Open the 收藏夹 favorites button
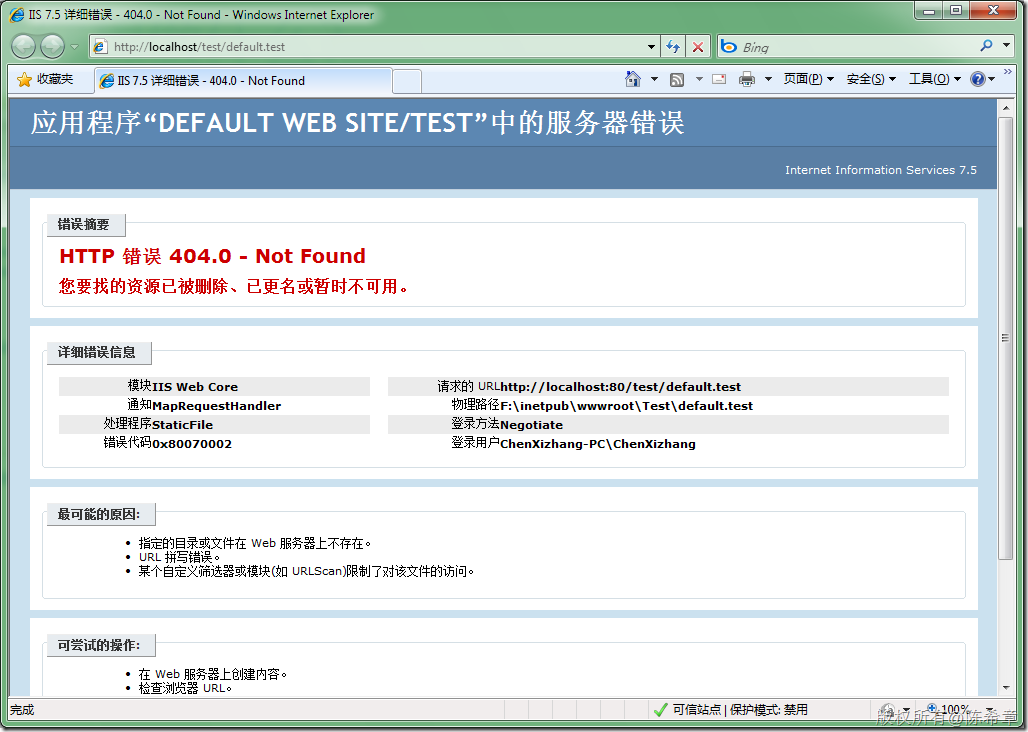This screenshot has height=732, width=1028. 46,79
